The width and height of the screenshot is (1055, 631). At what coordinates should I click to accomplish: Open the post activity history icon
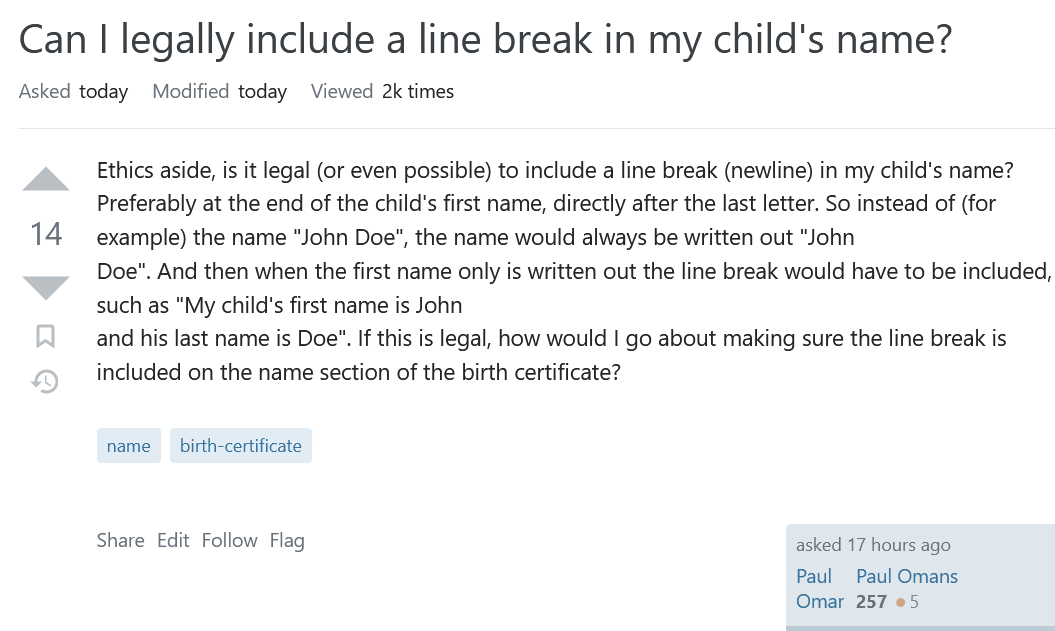pos(46,381)
